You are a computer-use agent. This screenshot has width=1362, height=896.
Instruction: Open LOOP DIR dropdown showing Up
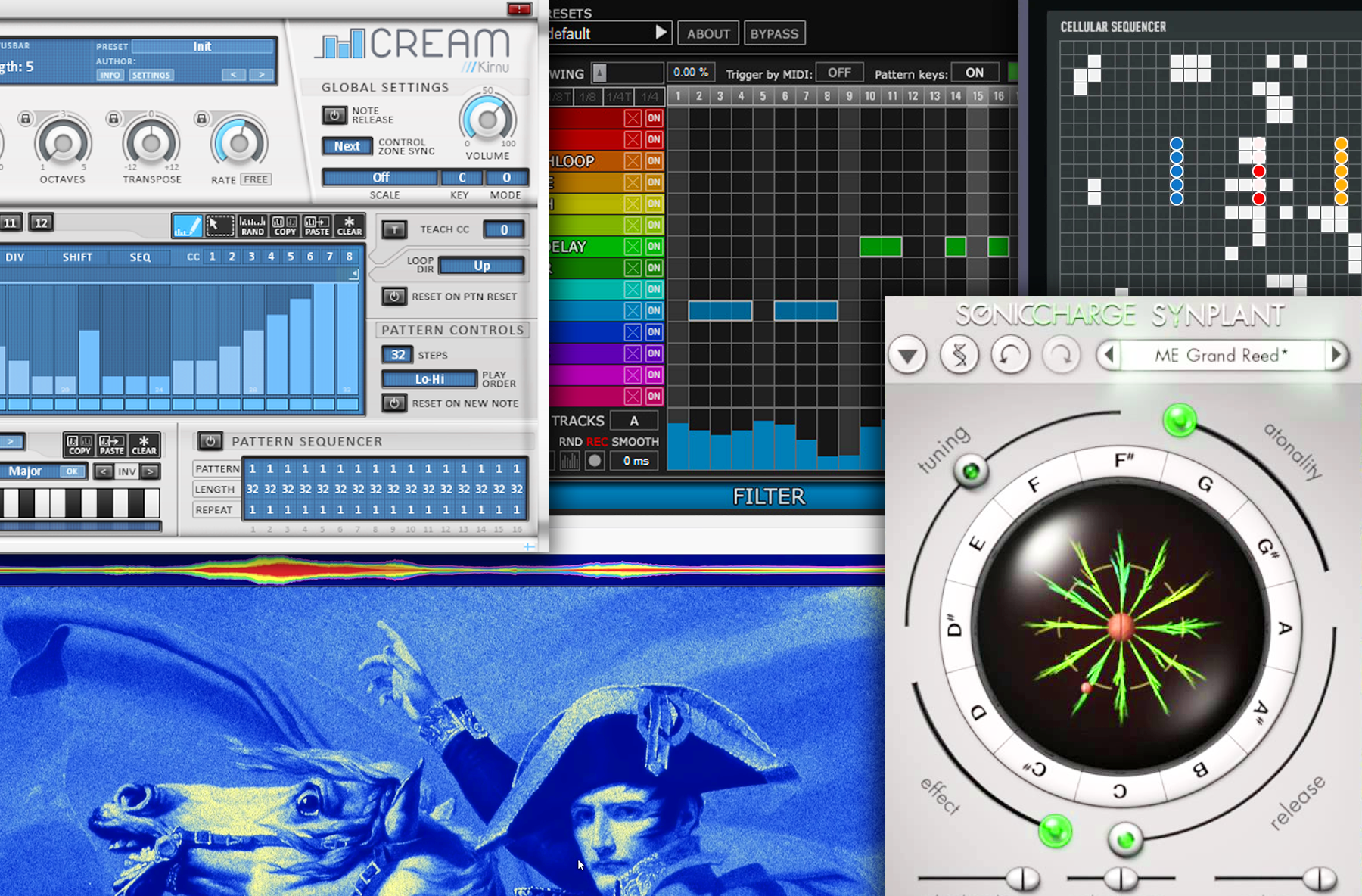coord(481,266)
